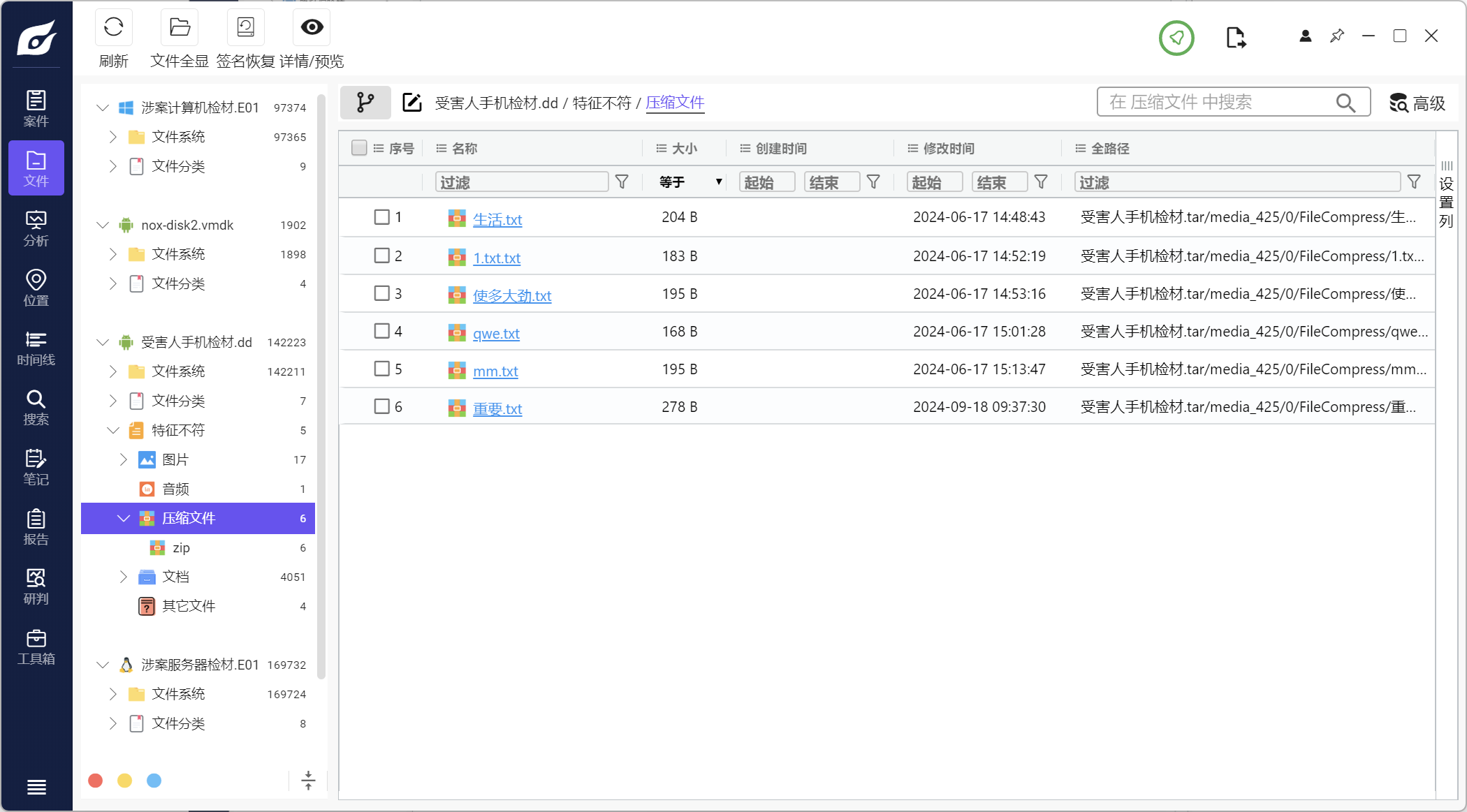
Task: Click the 文件全显 folder icon
Action: coord(180,27)
